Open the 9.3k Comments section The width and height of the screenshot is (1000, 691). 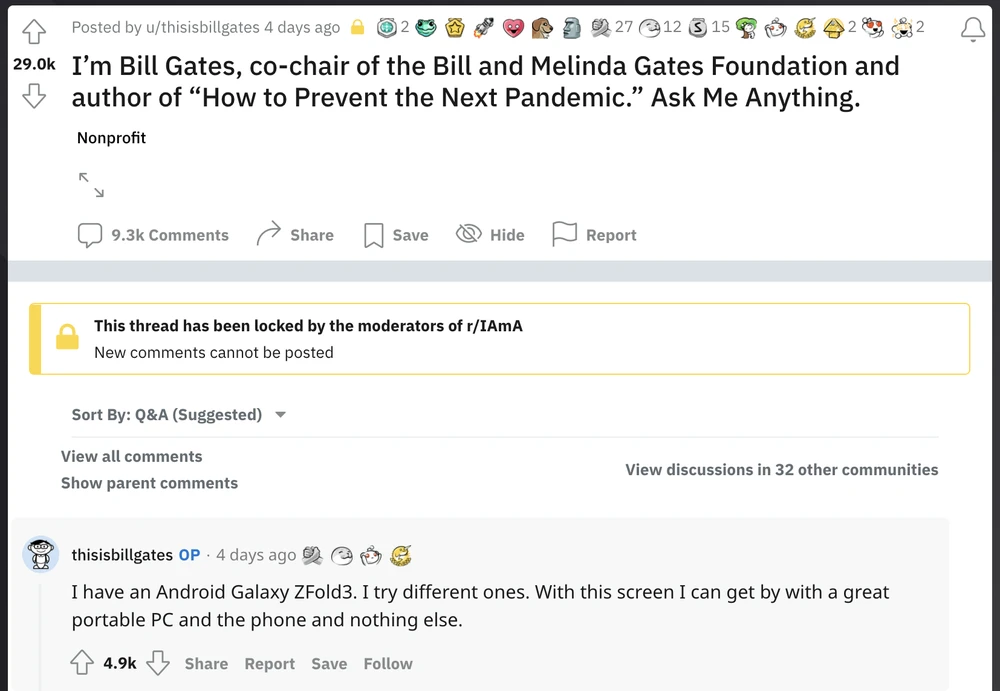coord(153,235)
